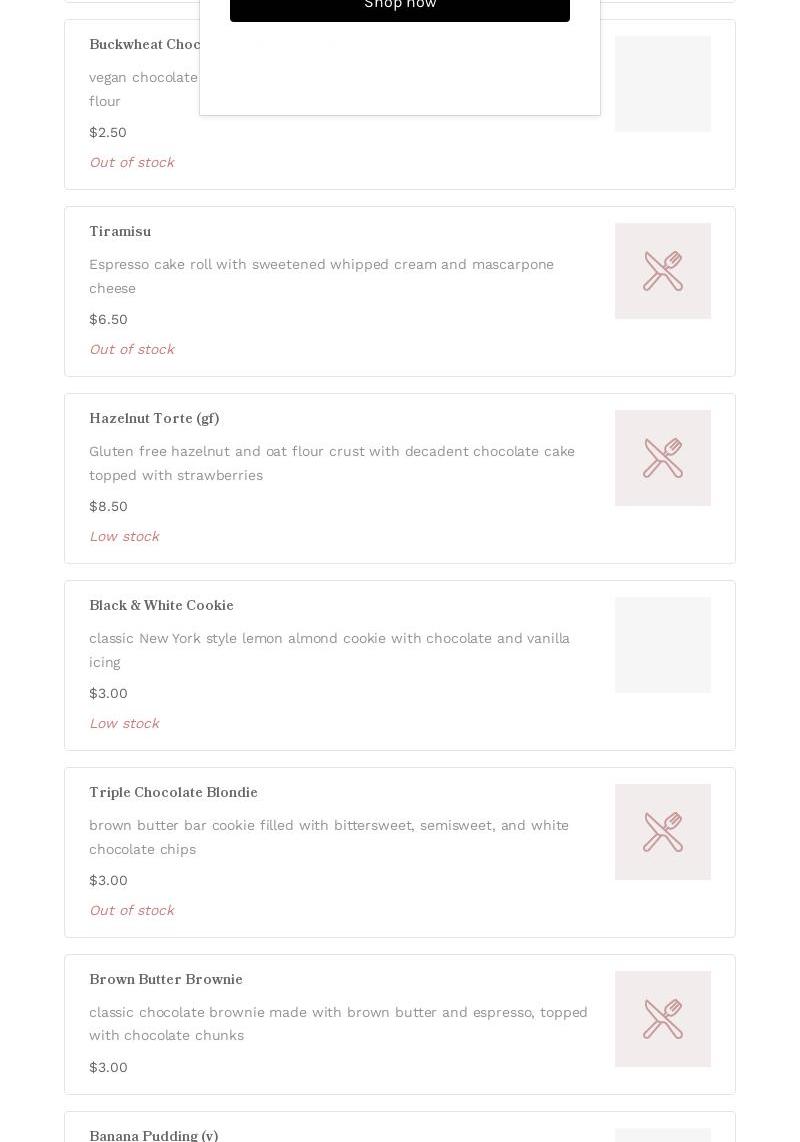
Task: Click the Hazelnut Torte $8.50 price
Action: coord(108,506)
